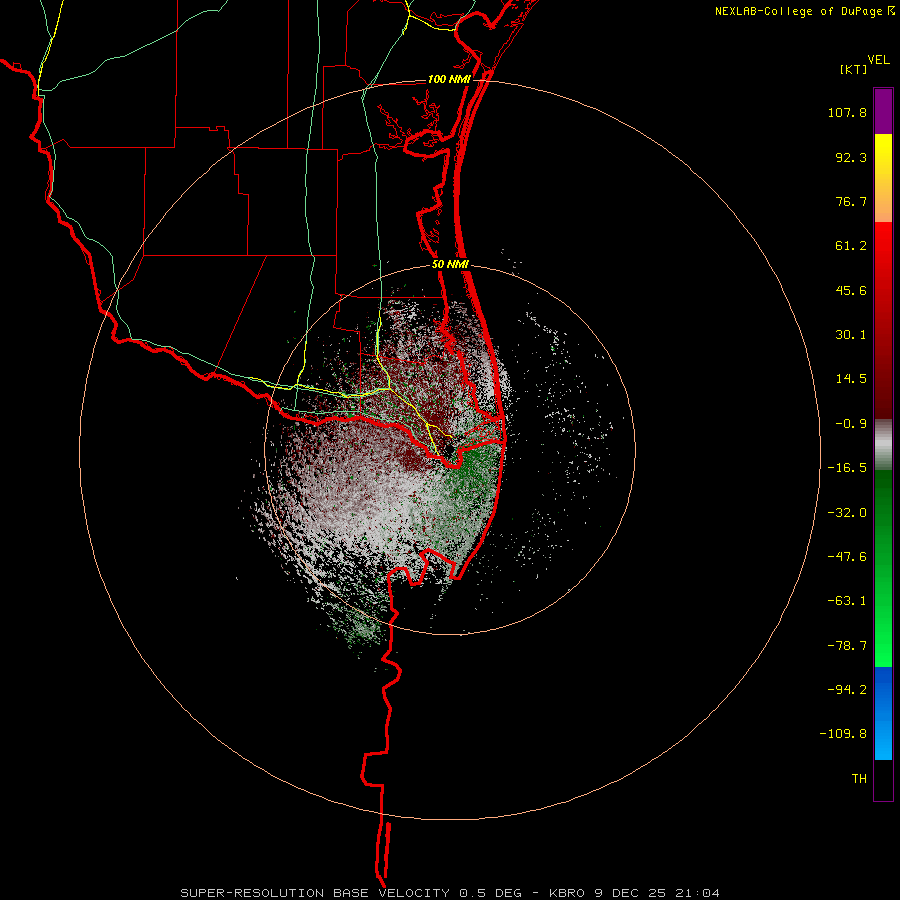Screen dimensions: 900x900
Task: Click the [KT] units label
Action: coord(854,69)
